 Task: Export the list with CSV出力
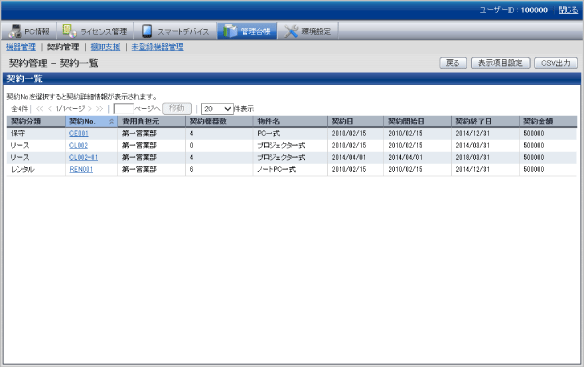coord(556,63)
